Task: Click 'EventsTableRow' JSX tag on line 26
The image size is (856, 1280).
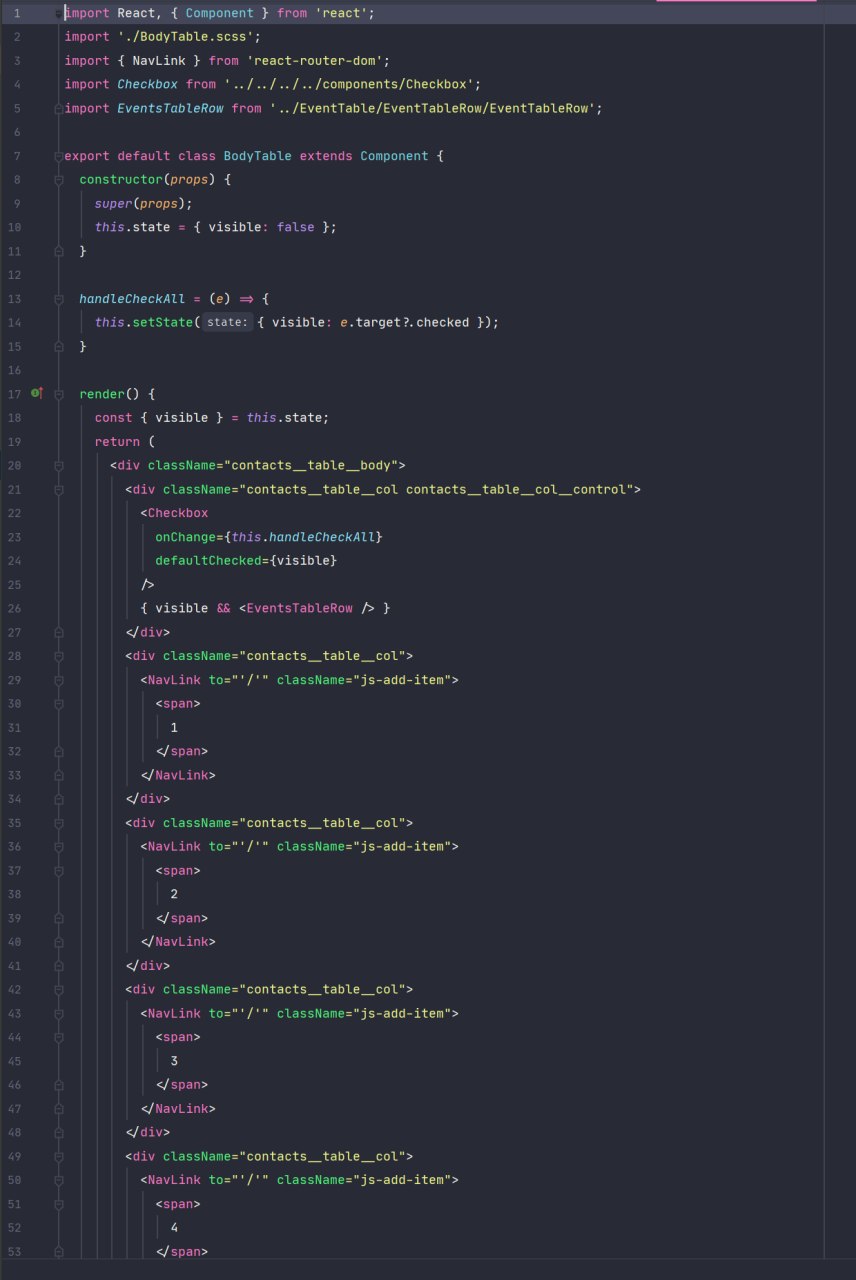Action: 299,608
